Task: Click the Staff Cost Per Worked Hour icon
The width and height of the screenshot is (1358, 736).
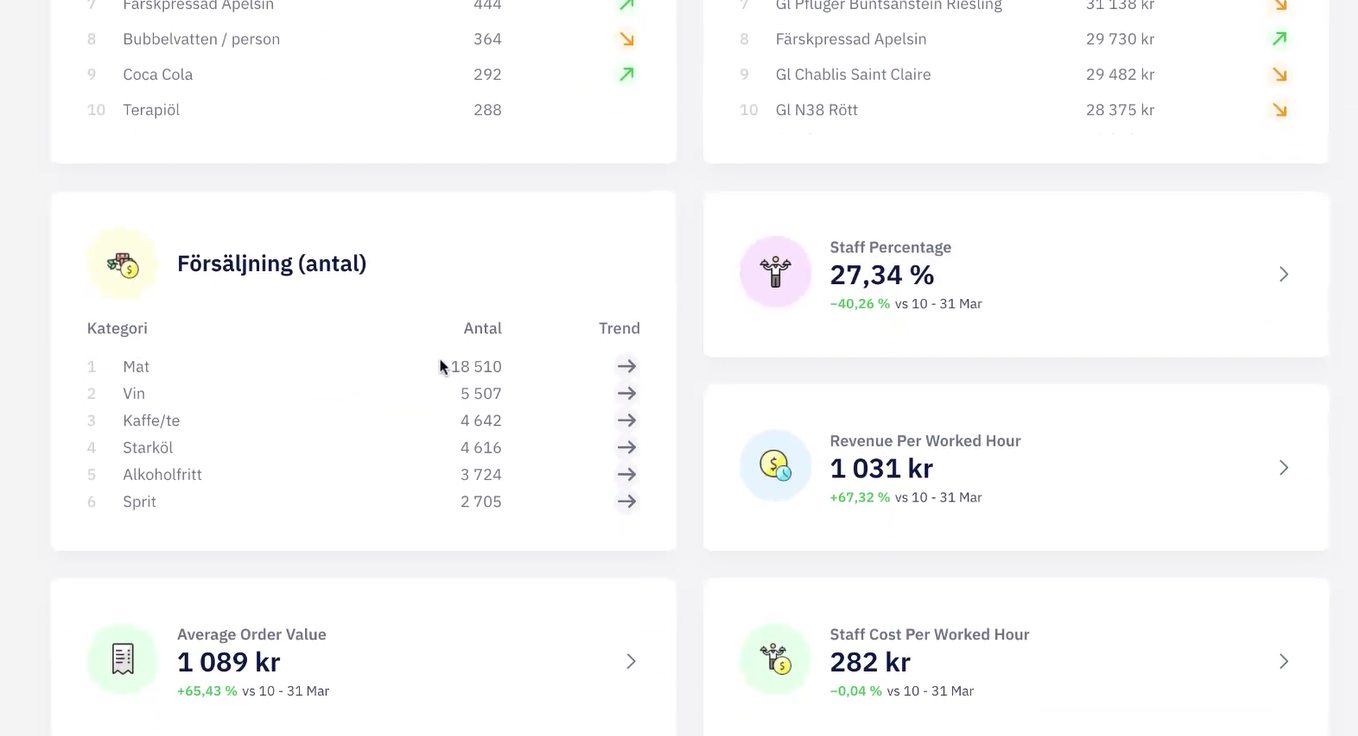Action: 775,660
